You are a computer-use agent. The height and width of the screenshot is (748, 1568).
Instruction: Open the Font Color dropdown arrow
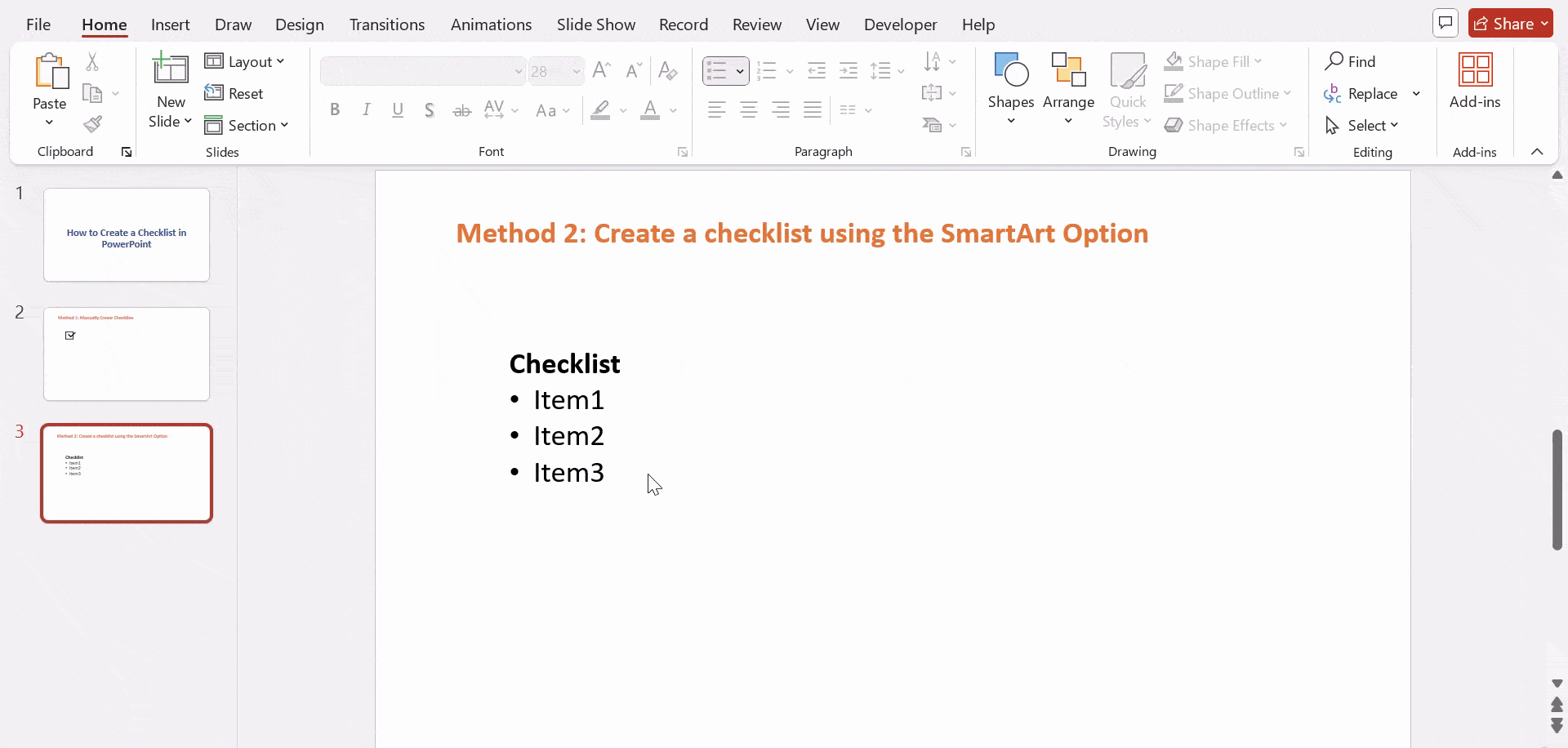[x=672, y=110]
